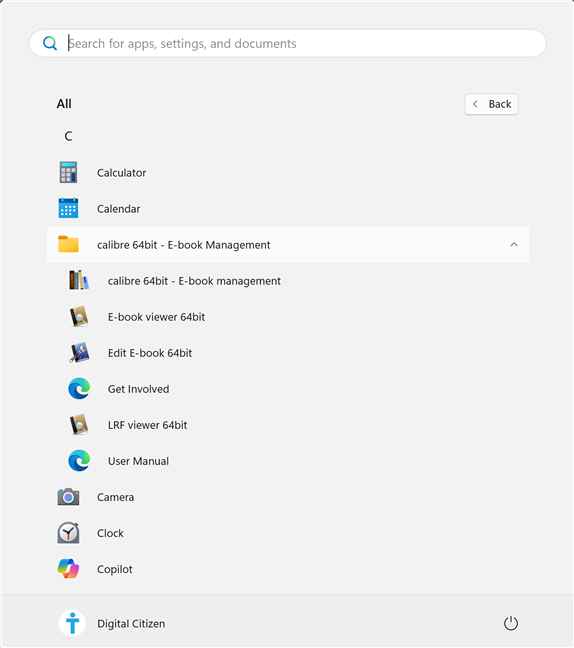This screenshot has height=648, width=574.
Task: Click the Edge icon beside Get Involved
Action: (79, 388)
